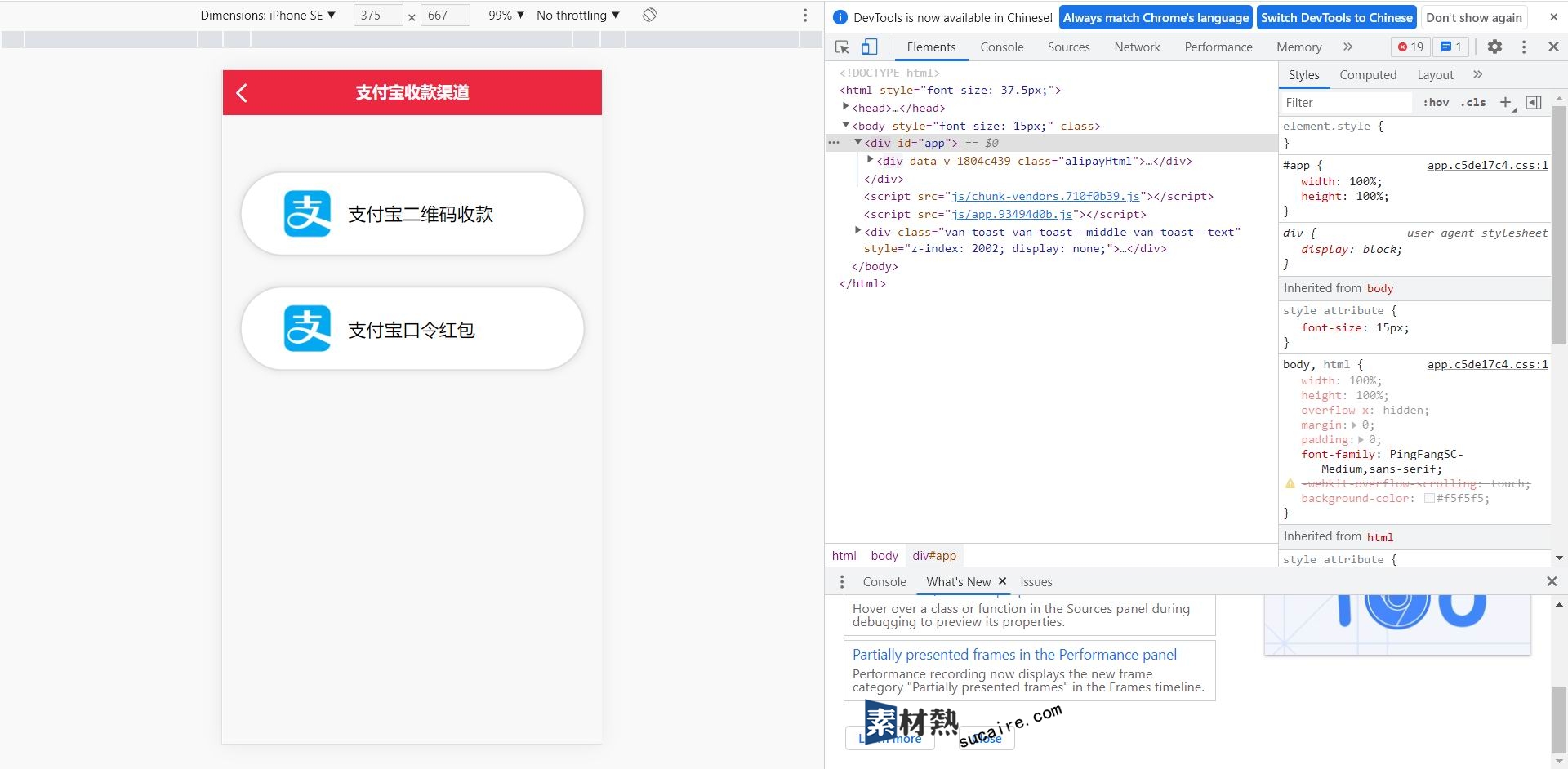The image size is (1568, 769).
Task: Select body in the breadcrumb bar
Action: [x=884, y=556]
